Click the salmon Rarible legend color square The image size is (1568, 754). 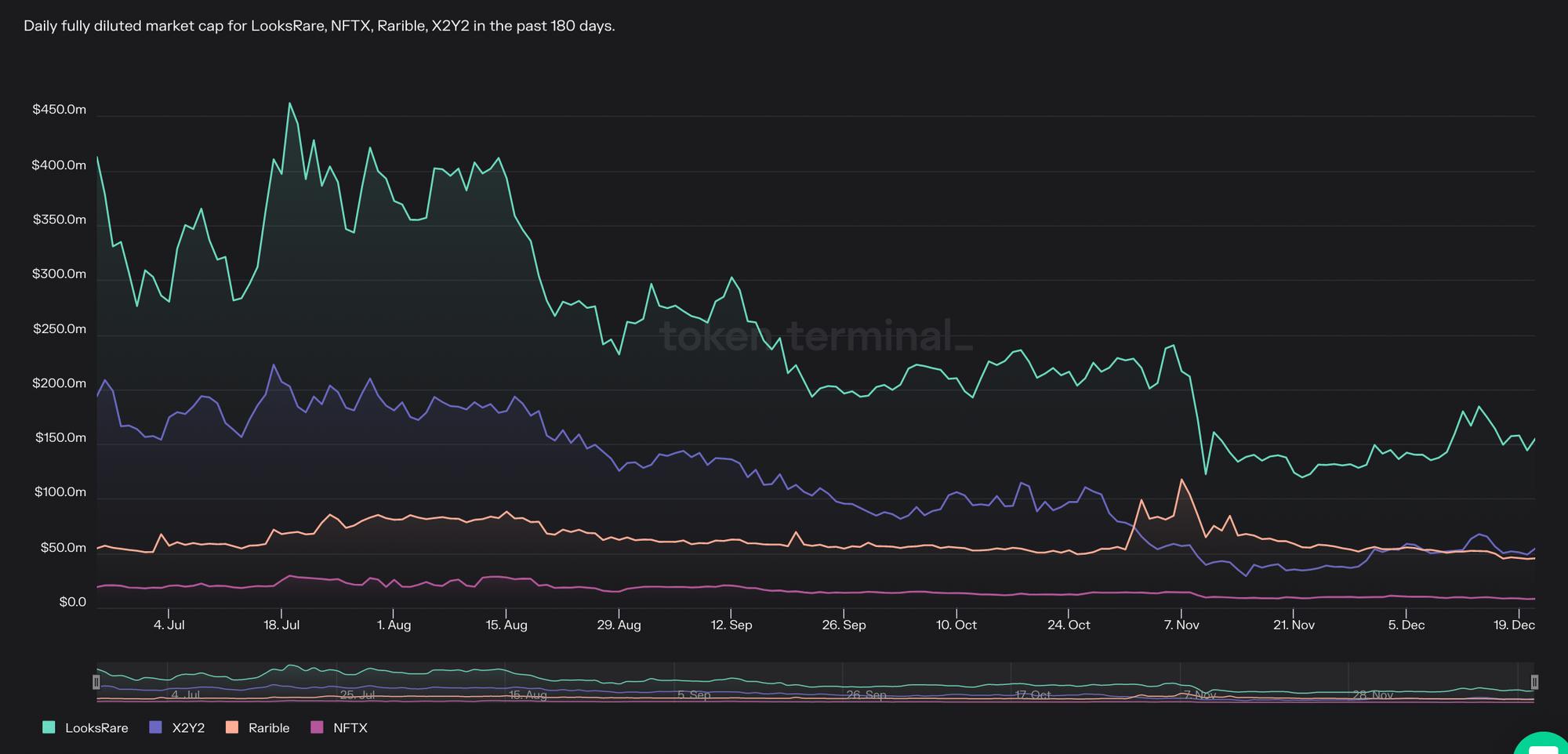pyautogui.click(x=231, y=727)
